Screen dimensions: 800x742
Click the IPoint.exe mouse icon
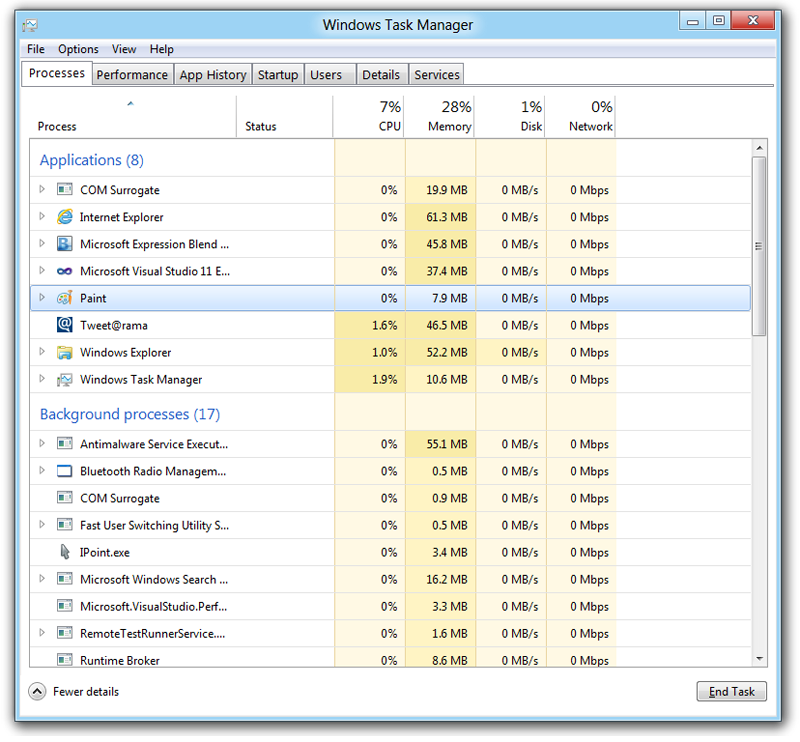coord(63,552)
